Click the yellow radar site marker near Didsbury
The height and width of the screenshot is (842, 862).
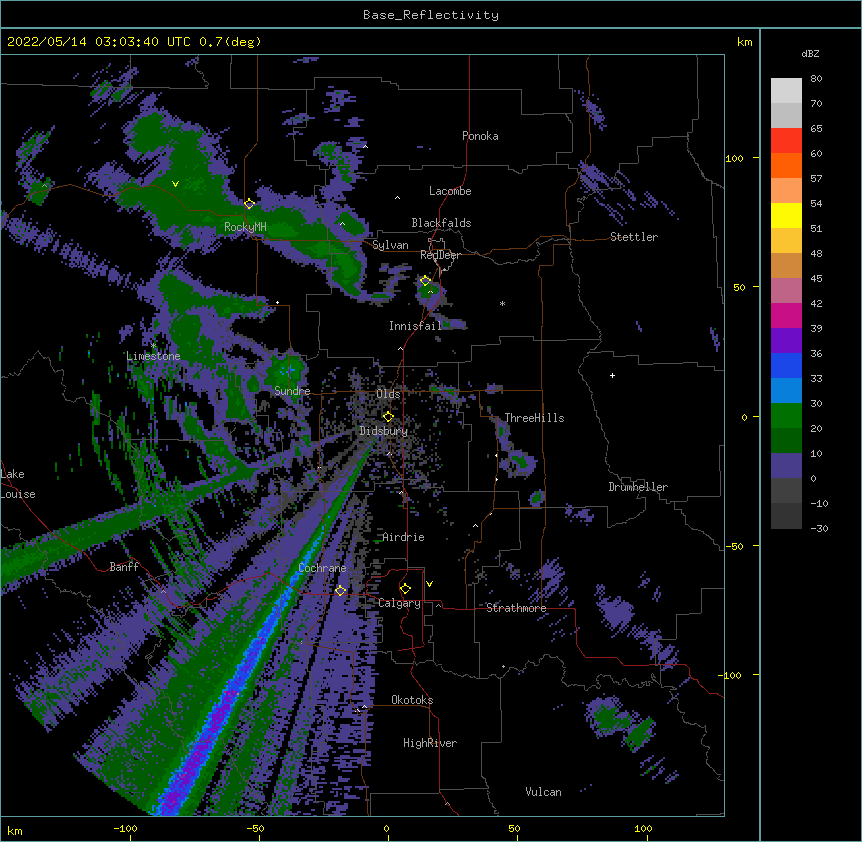[388, 417]
